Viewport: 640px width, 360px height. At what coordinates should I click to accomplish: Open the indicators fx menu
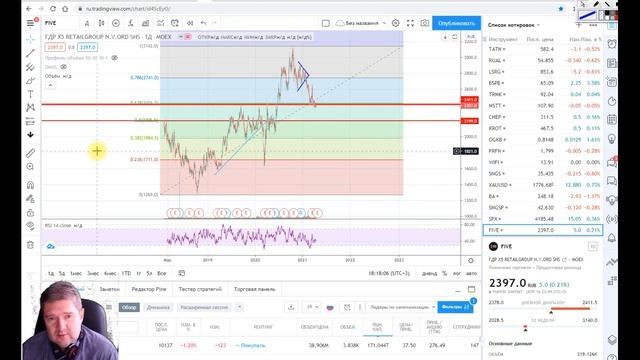pyautogui.click(x=131, y=23)
